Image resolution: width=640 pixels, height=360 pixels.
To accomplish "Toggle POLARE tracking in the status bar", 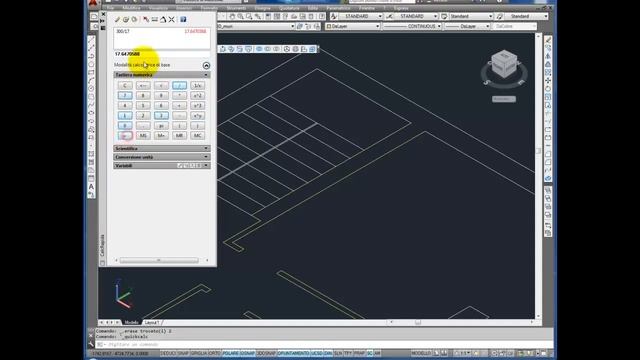I will click(x=231, y=353).
